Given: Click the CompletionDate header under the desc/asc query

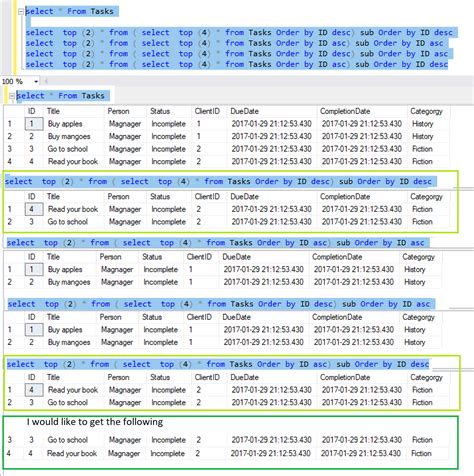Looking at the screenshot, I should 337,317.
